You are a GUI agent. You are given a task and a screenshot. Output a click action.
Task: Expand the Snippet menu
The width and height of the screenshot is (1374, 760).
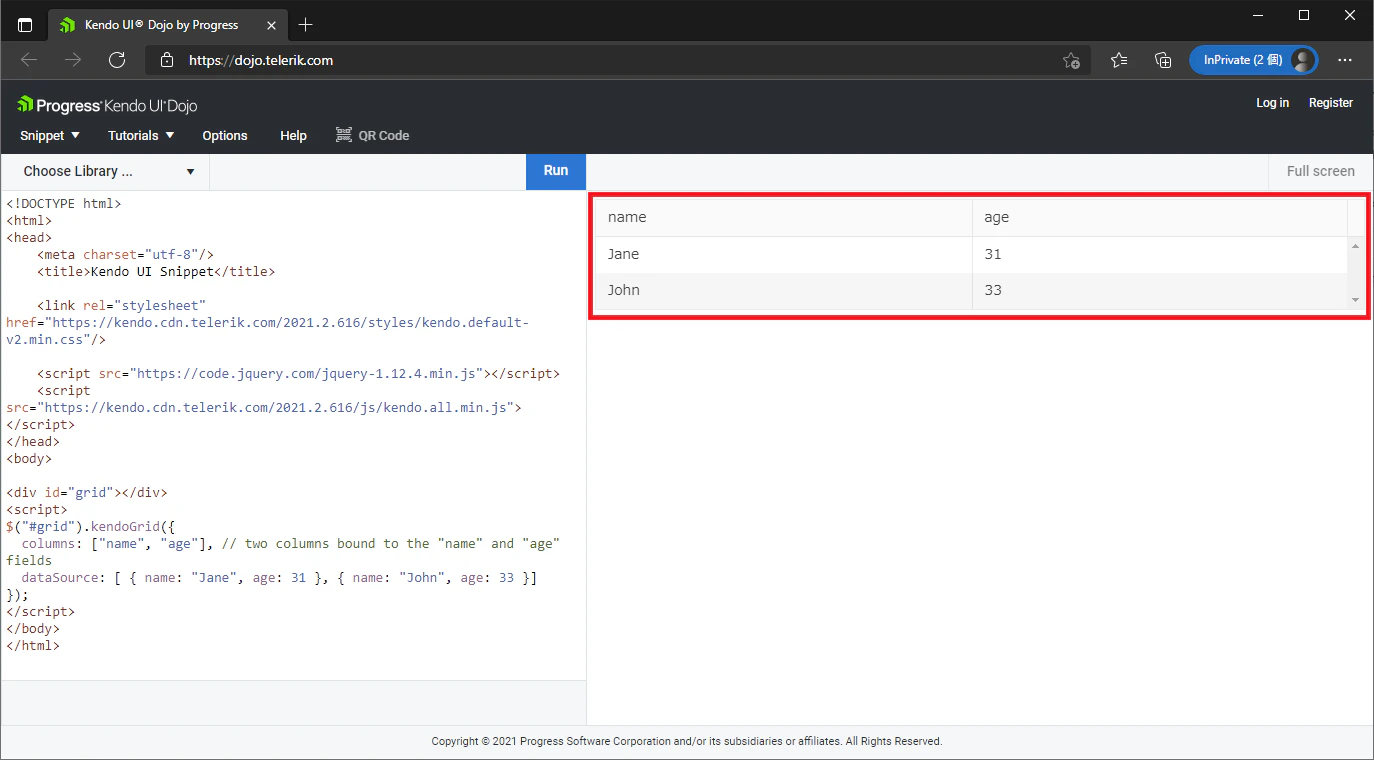click(x=50, y=135)
